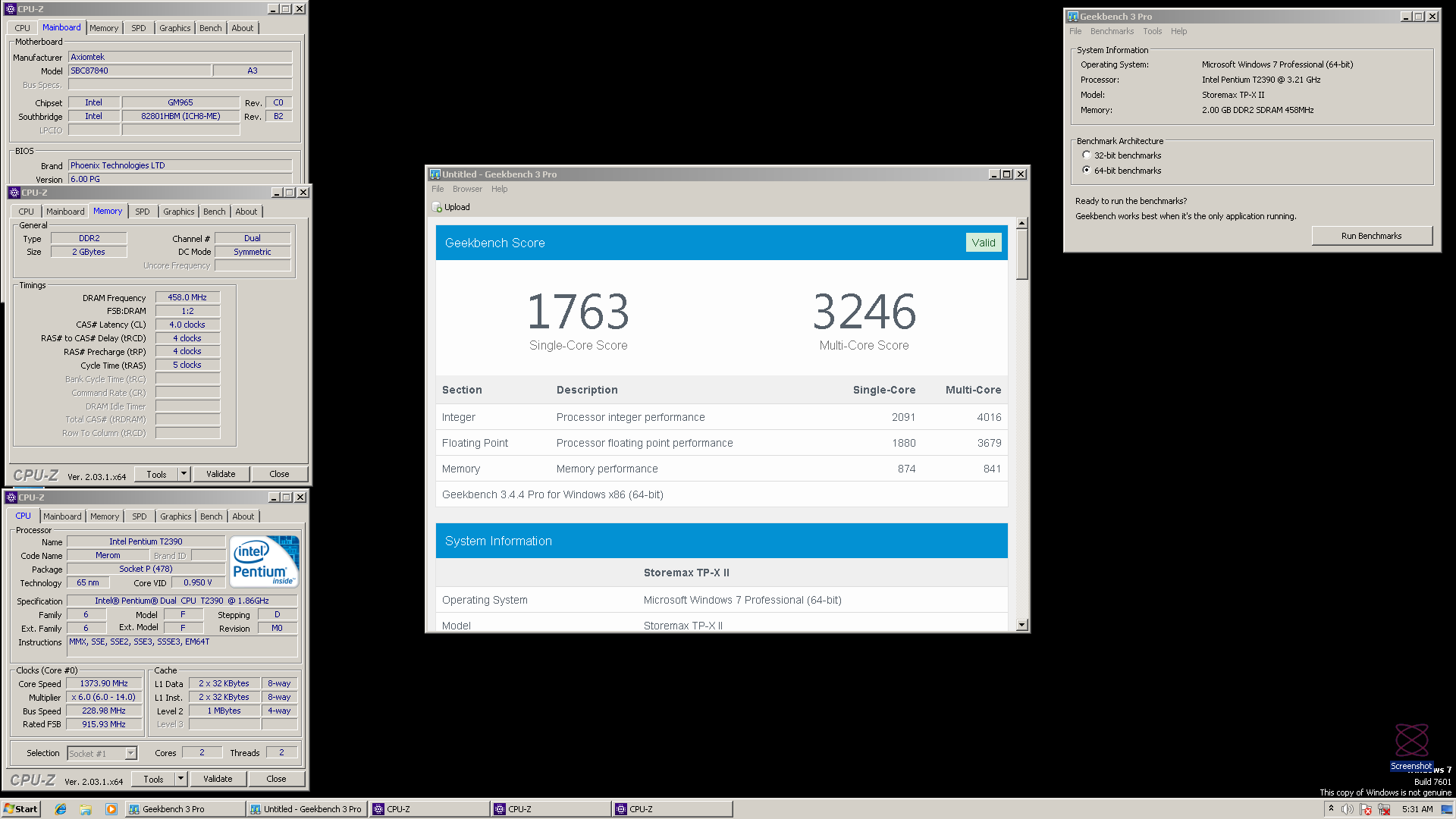Screen dimensions: 1456x819
Task: Click scrollbar down arrow in Geekbench results
Action: (1021, 625)
